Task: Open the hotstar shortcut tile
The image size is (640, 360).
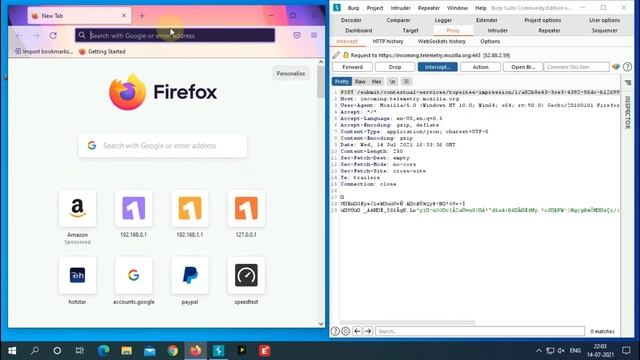Action: (x=78, y=275)
